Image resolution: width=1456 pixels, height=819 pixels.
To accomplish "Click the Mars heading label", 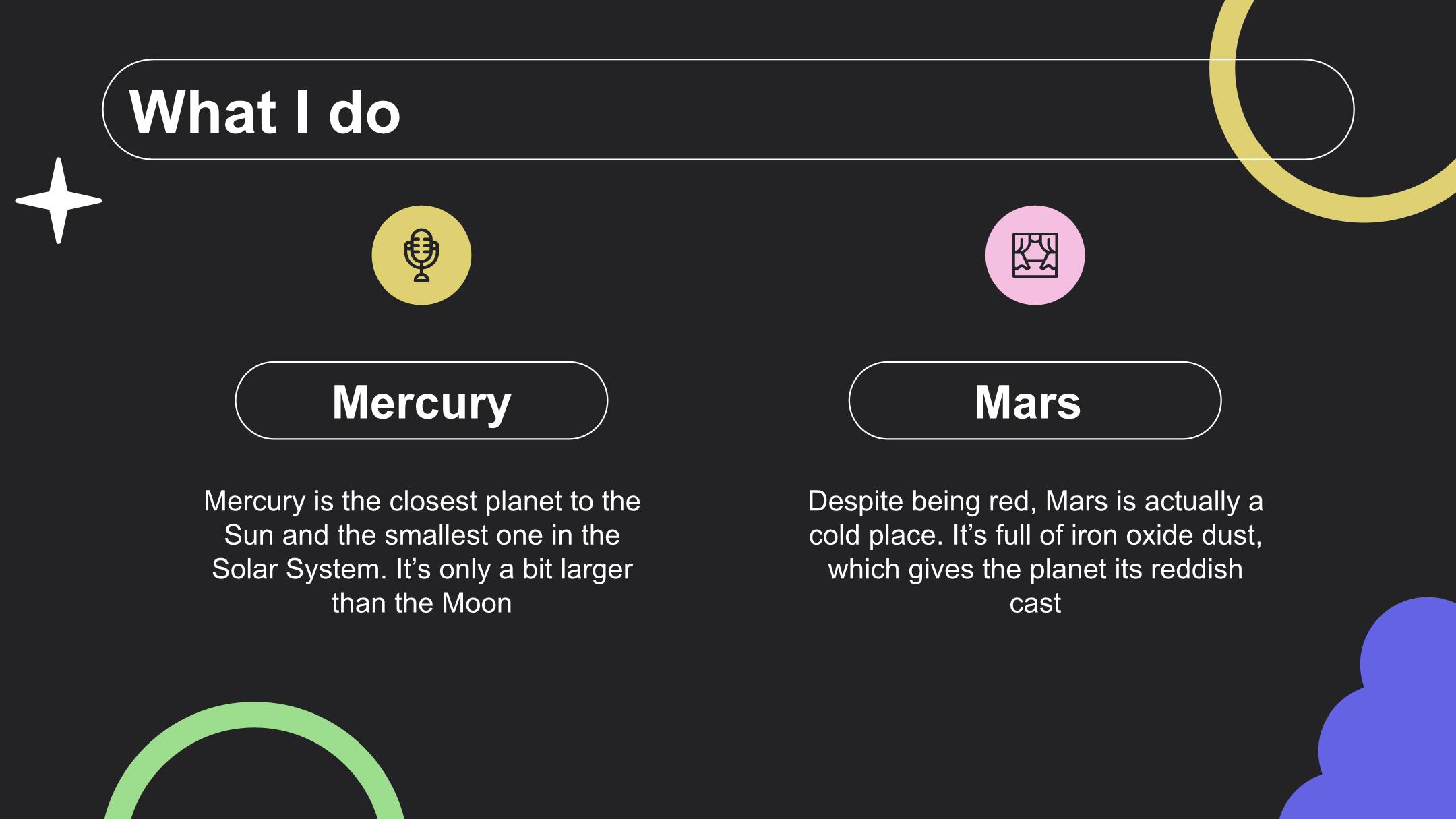I will 1027,402.
